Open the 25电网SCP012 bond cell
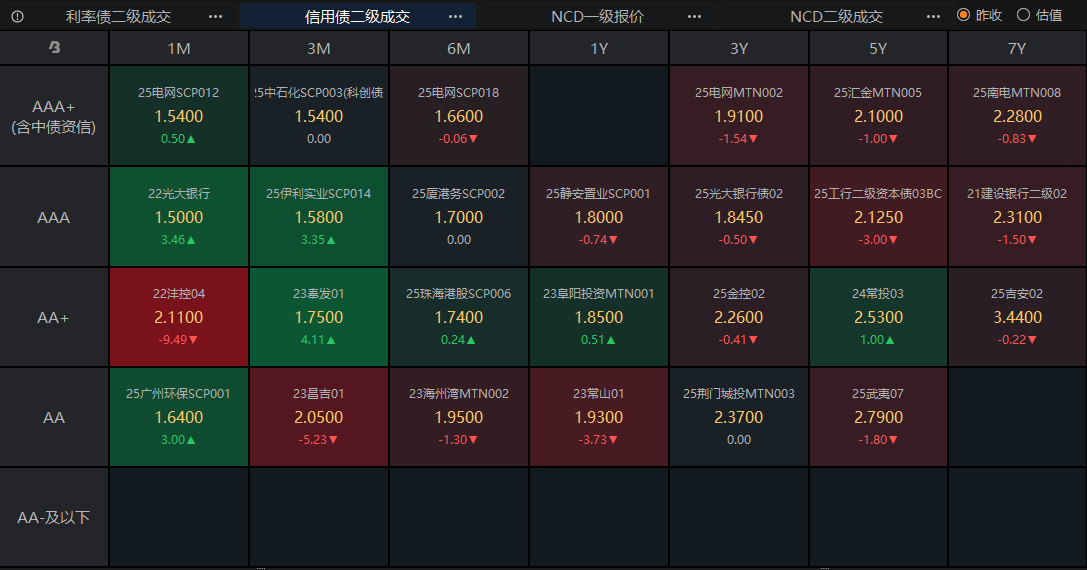This screenshot has height=570, width=1087. point(179,116)
